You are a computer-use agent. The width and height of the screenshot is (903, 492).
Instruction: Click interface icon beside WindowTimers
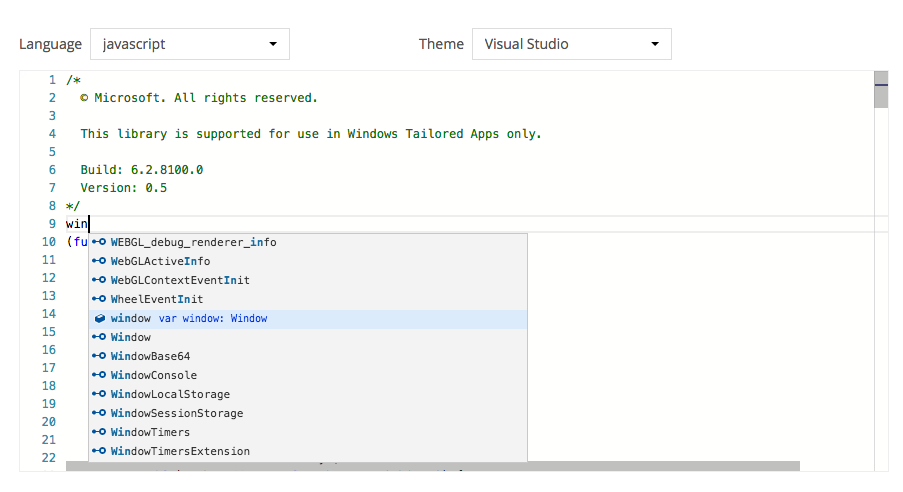[99, 432]
